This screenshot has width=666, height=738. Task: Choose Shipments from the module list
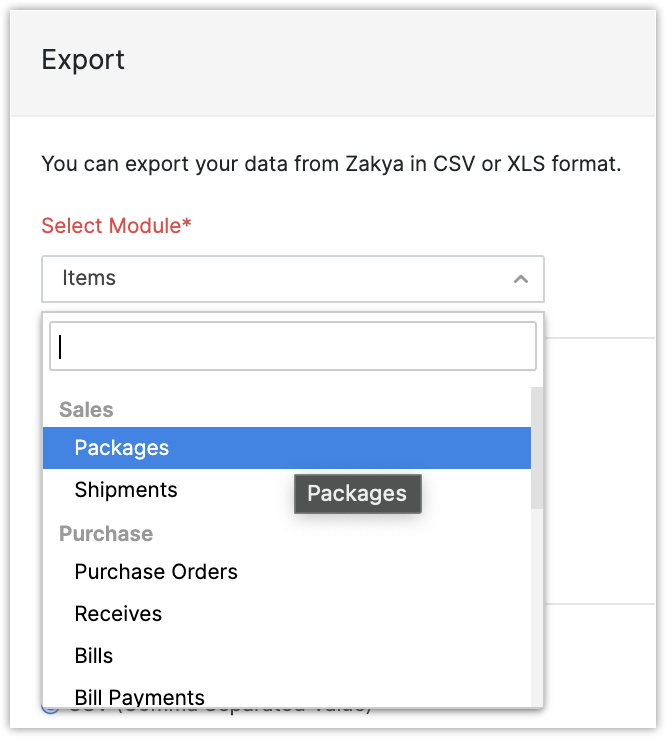pyautogui.click(x=126, y=490)
